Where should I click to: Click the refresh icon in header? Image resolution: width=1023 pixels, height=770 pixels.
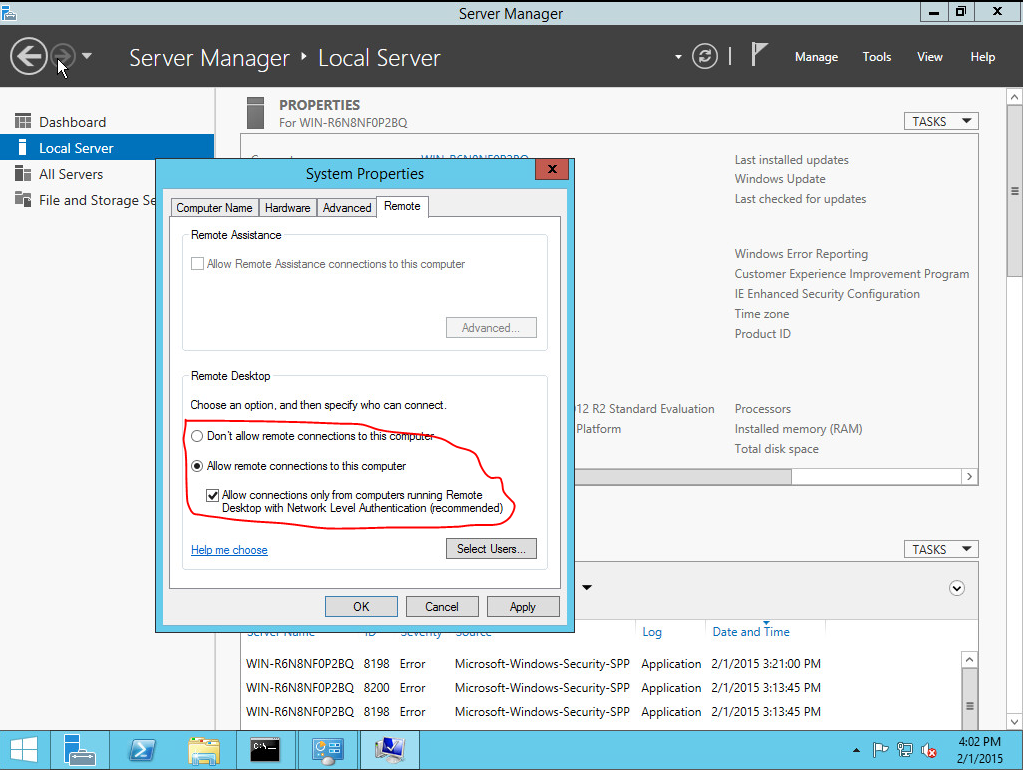[705, 56]
